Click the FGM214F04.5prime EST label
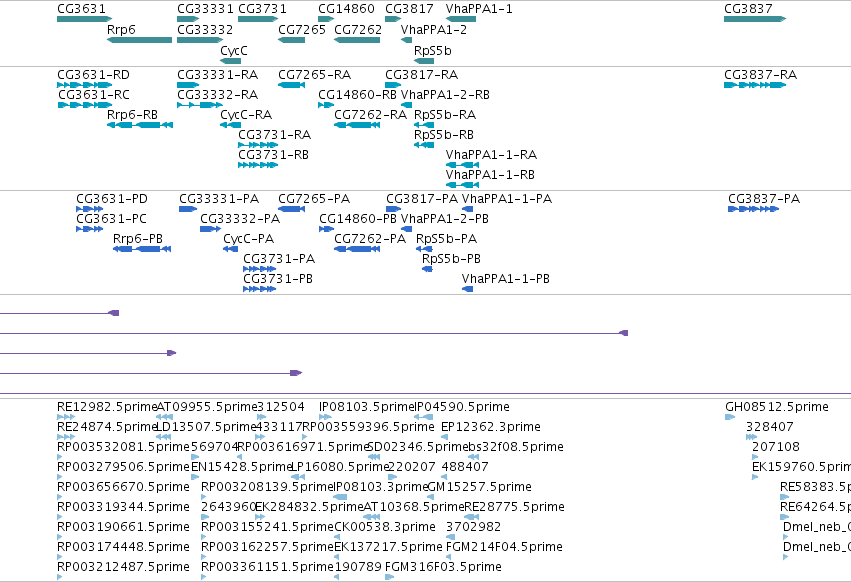 coord(504,547)
